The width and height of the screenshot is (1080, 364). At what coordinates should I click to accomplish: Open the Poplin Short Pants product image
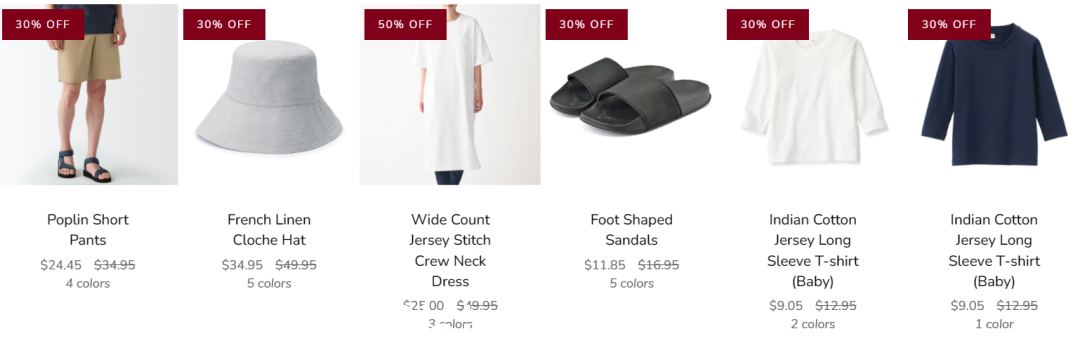pos(88,94)
